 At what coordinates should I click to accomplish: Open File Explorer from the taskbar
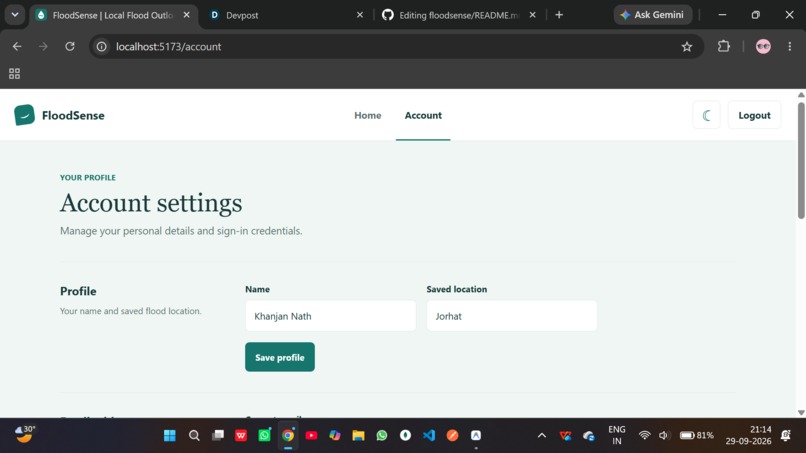(358, 436)
